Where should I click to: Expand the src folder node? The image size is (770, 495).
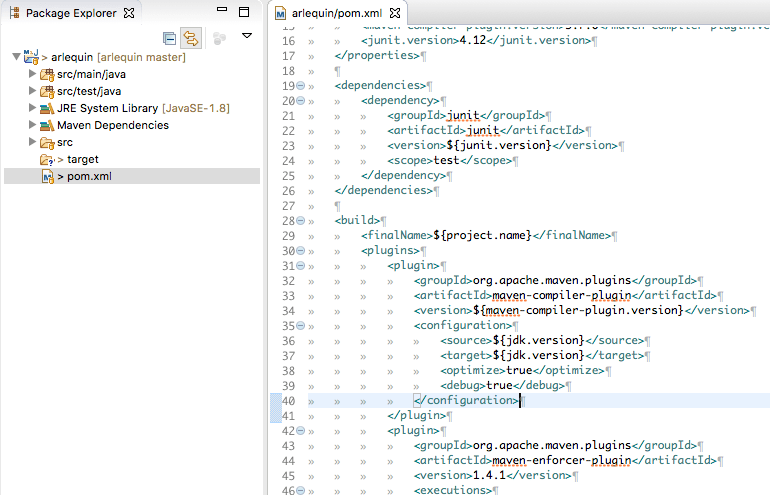(x=32, y=142)
